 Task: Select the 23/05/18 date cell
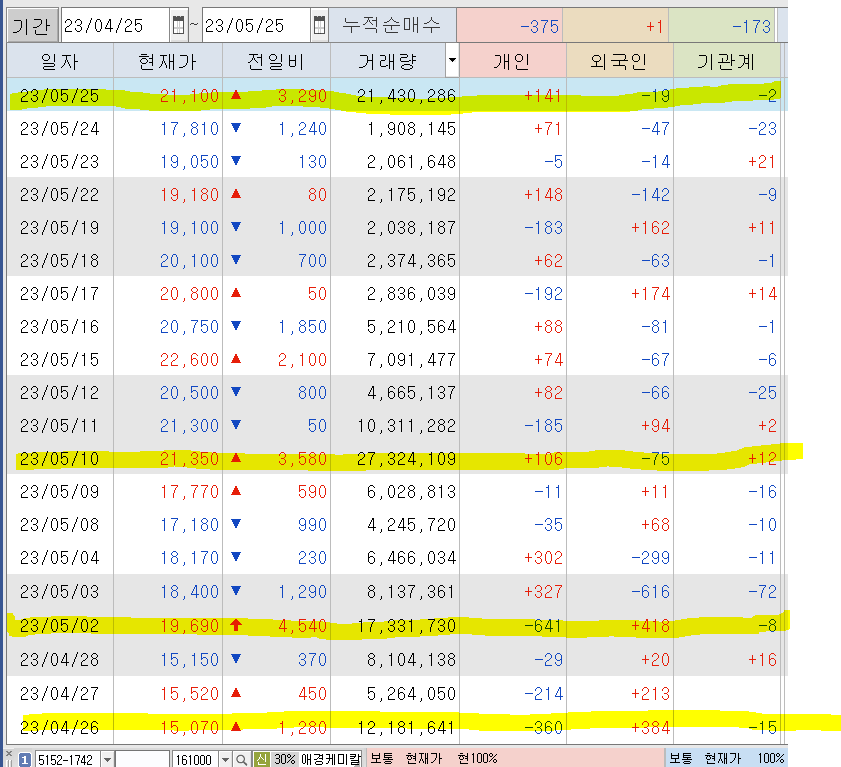[x=60, y=261]
